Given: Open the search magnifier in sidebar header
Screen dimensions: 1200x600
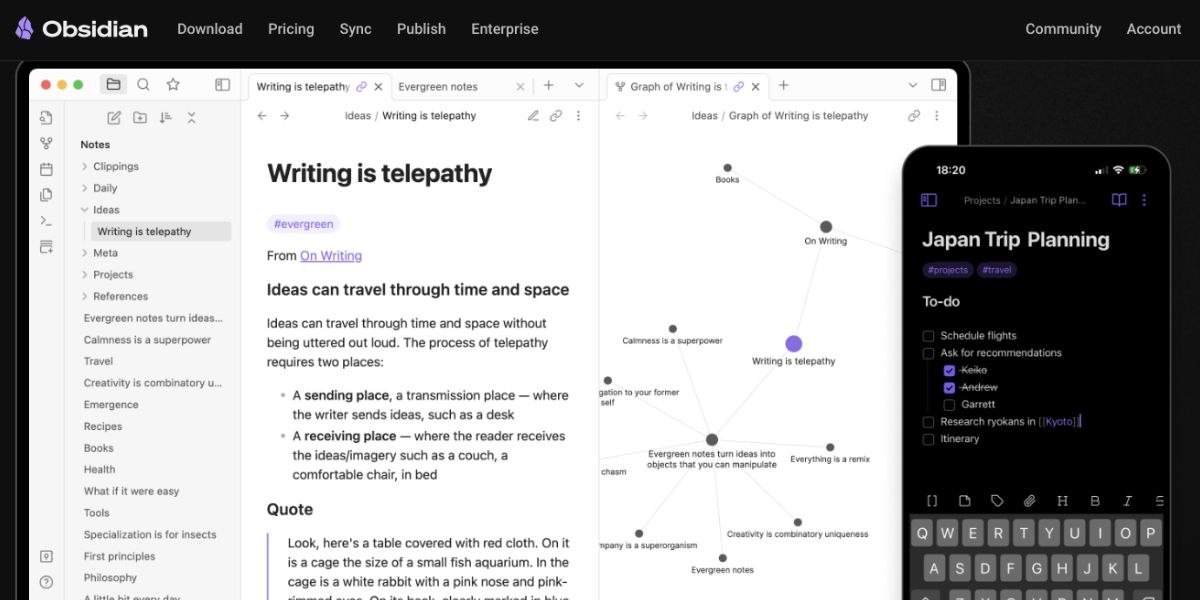Looking at the screenshot, I should click(x=143, y=85).
